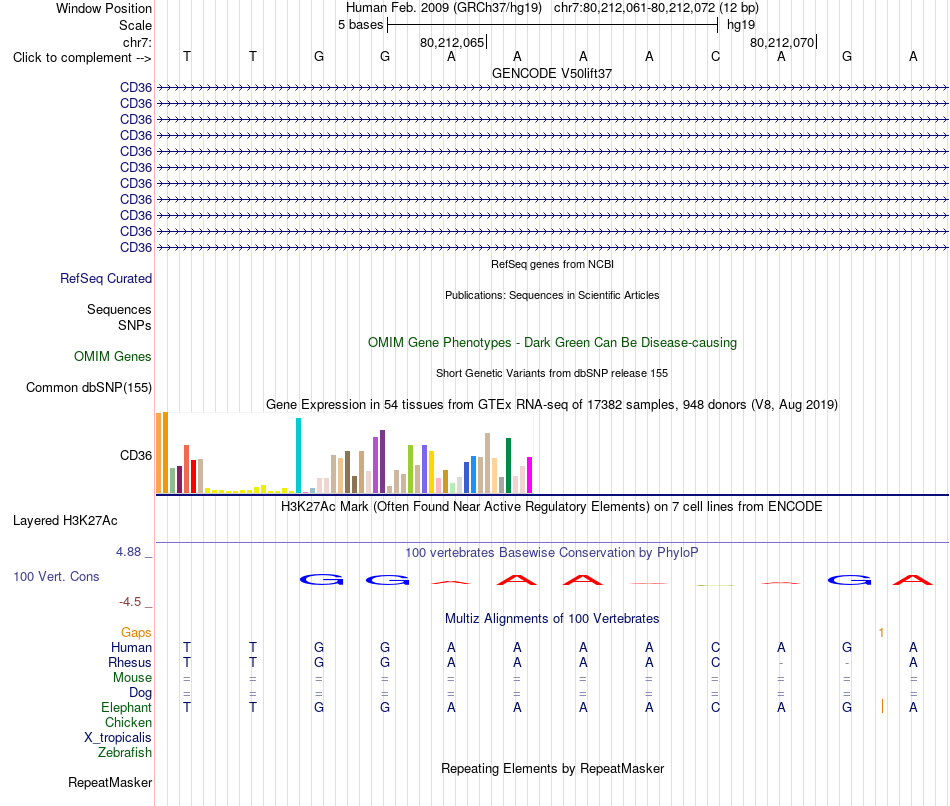Click the "RepeatMasker" track label
Image resolution: width=950 pixels, height=806 pixels.
pyautogui.click(x=110, y=782)
